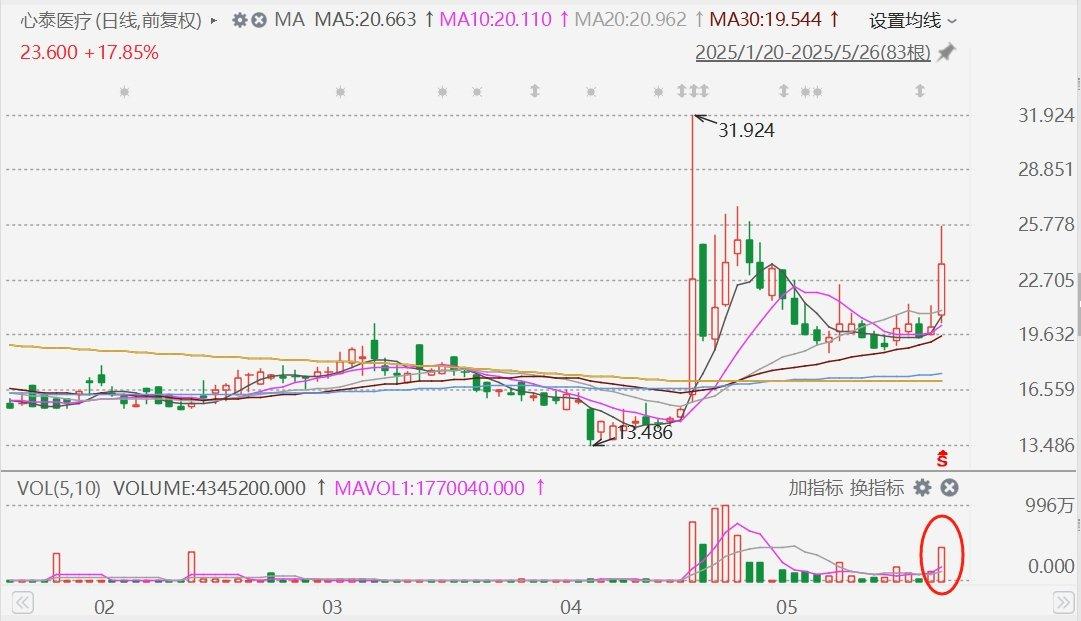Click the leftmost star event marker
Viewport: 1081px width, 621px height.
124,92
